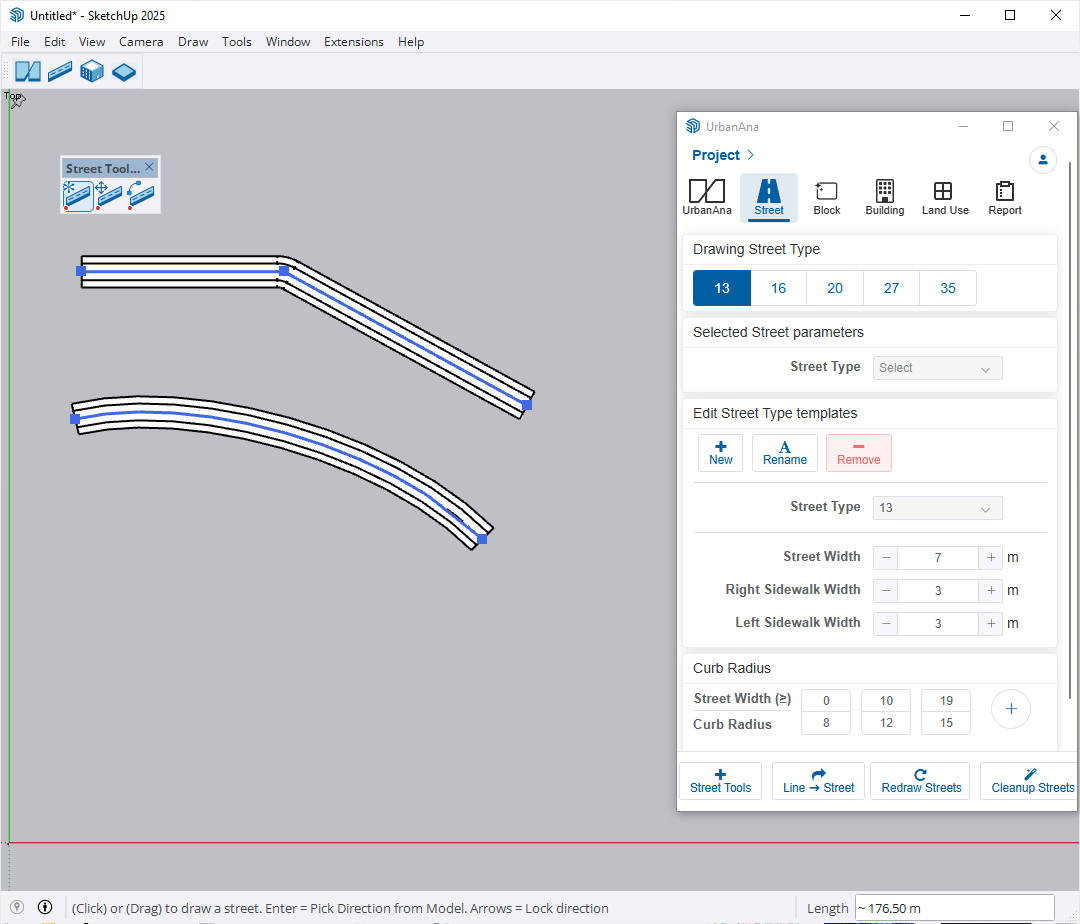Expand the Project breadcrumb chevron

(751, 155)
